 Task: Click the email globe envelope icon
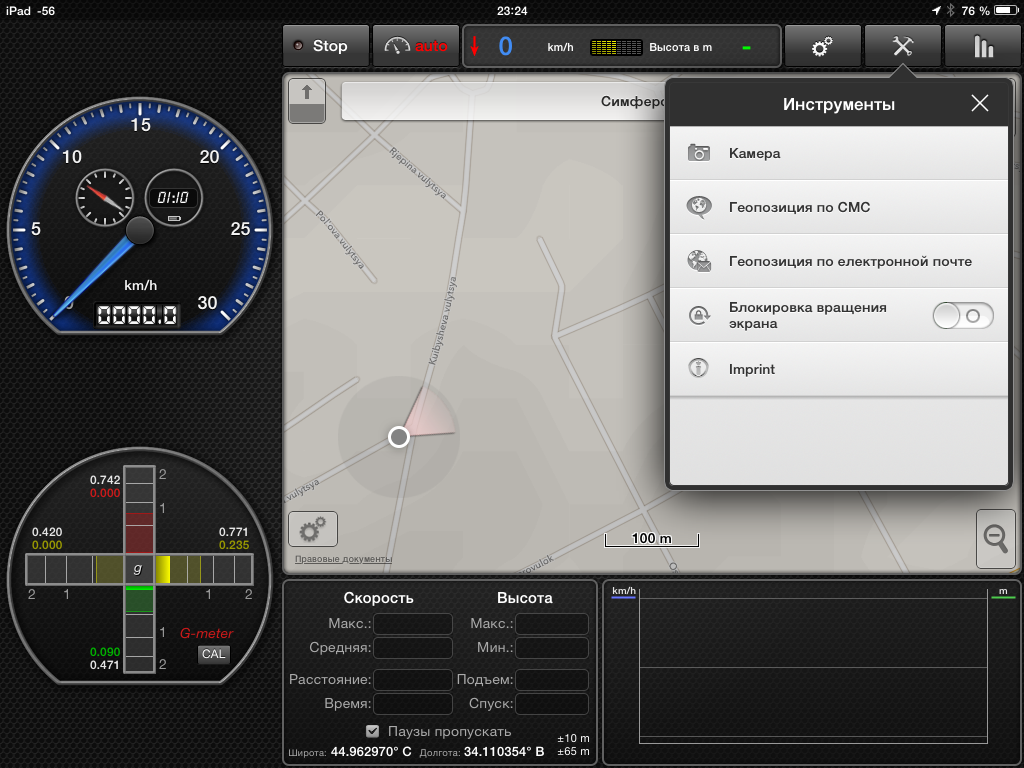pyautogui.click(x=699, y=261)
